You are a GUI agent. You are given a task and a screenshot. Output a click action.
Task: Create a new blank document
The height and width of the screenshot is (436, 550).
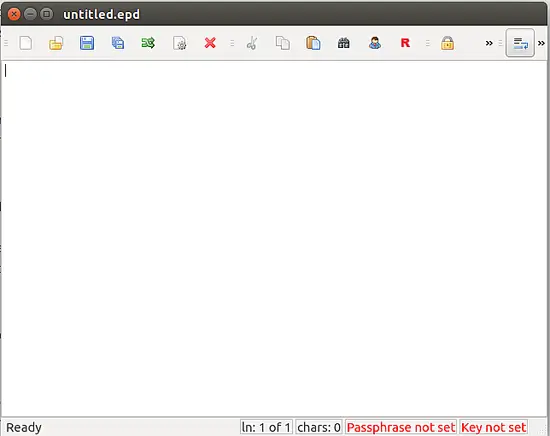(x=26, y=43)
